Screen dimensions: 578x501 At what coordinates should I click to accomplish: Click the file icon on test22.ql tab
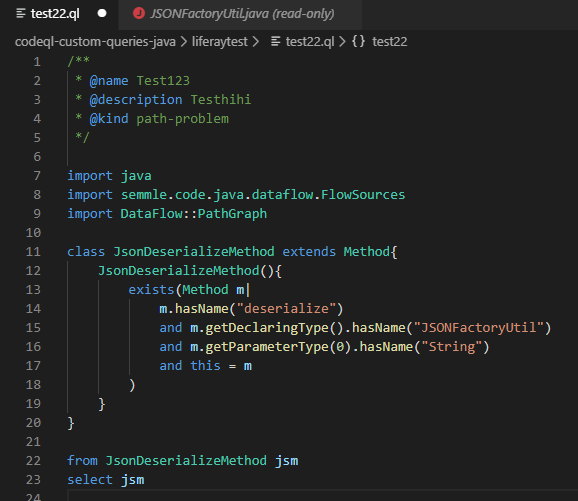click(21, 14)
